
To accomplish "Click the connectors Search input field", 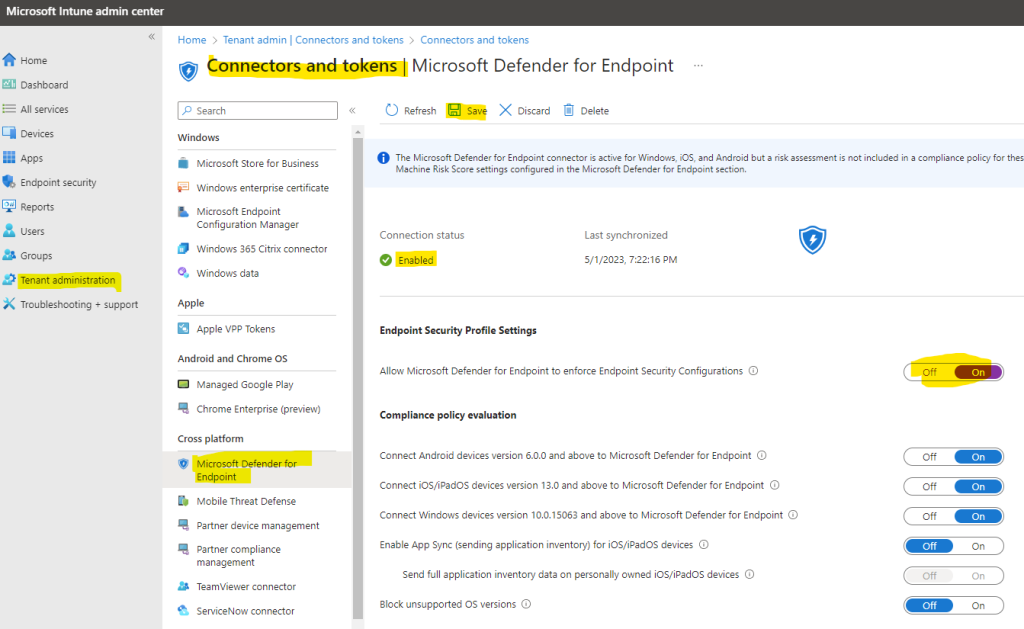I will click(257, 110).
